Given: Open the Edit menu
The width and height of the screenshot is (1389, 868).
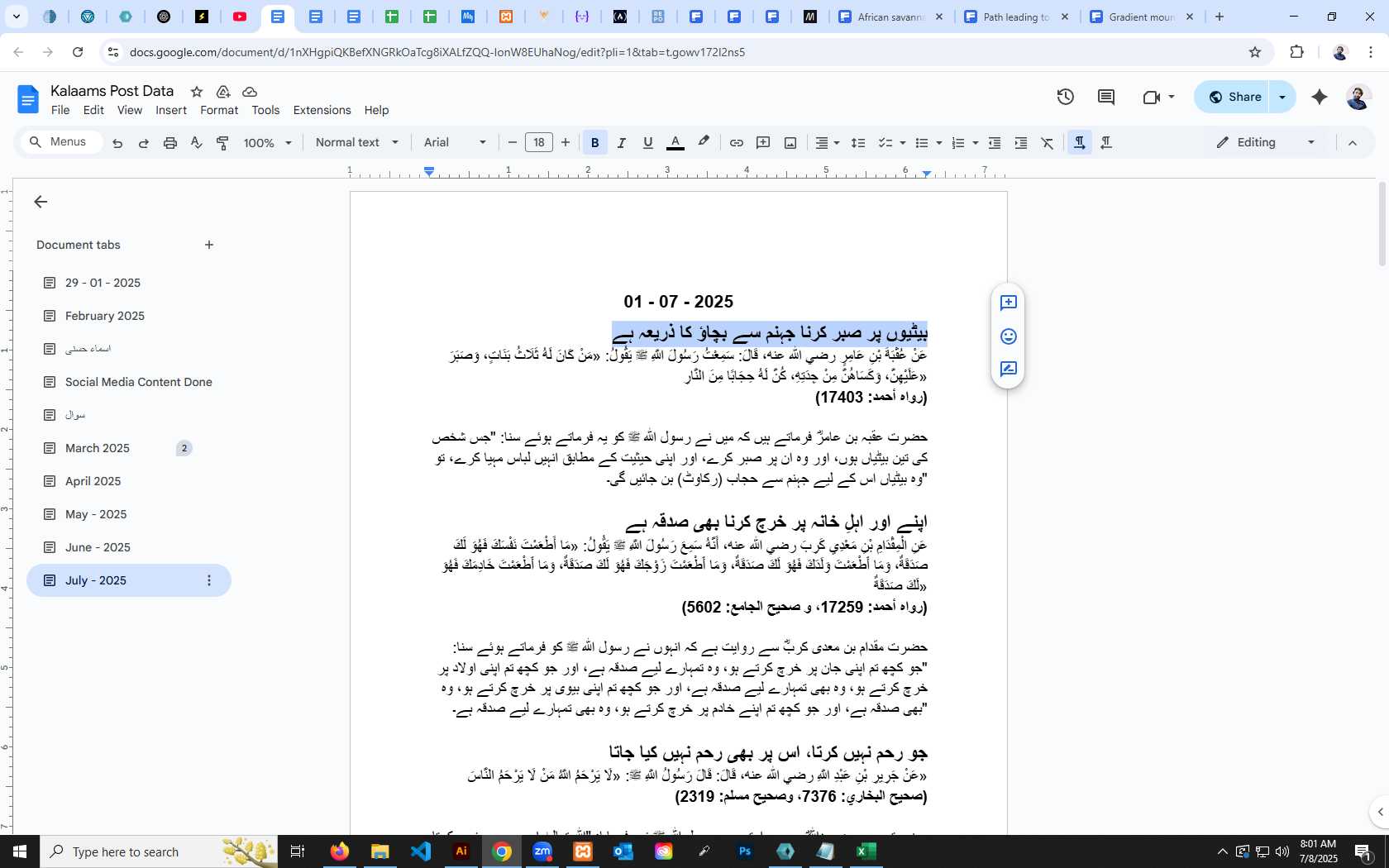Looking at the screenshot, I should [93, 110].
